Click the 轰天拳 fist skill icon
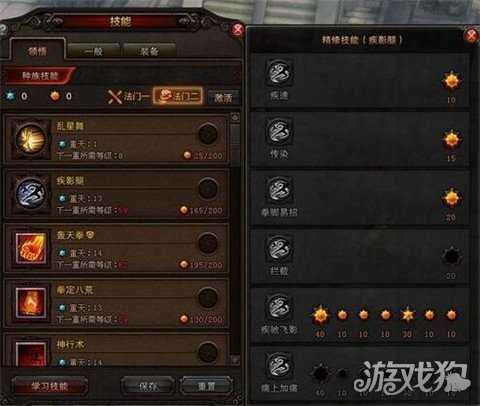Viewport: 480px width, 406px height. (x=31, y=248)
